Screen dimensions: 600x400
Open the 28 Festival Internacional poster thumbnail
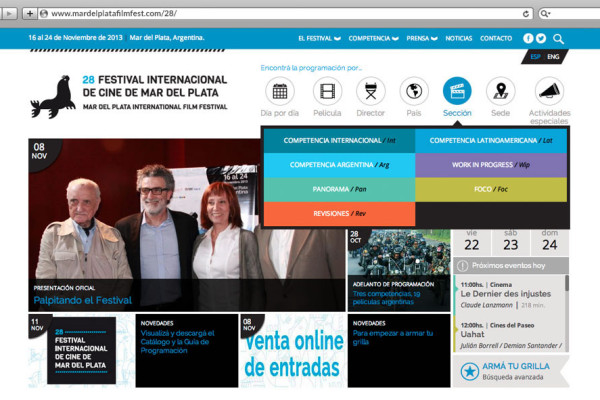point(81,351)
